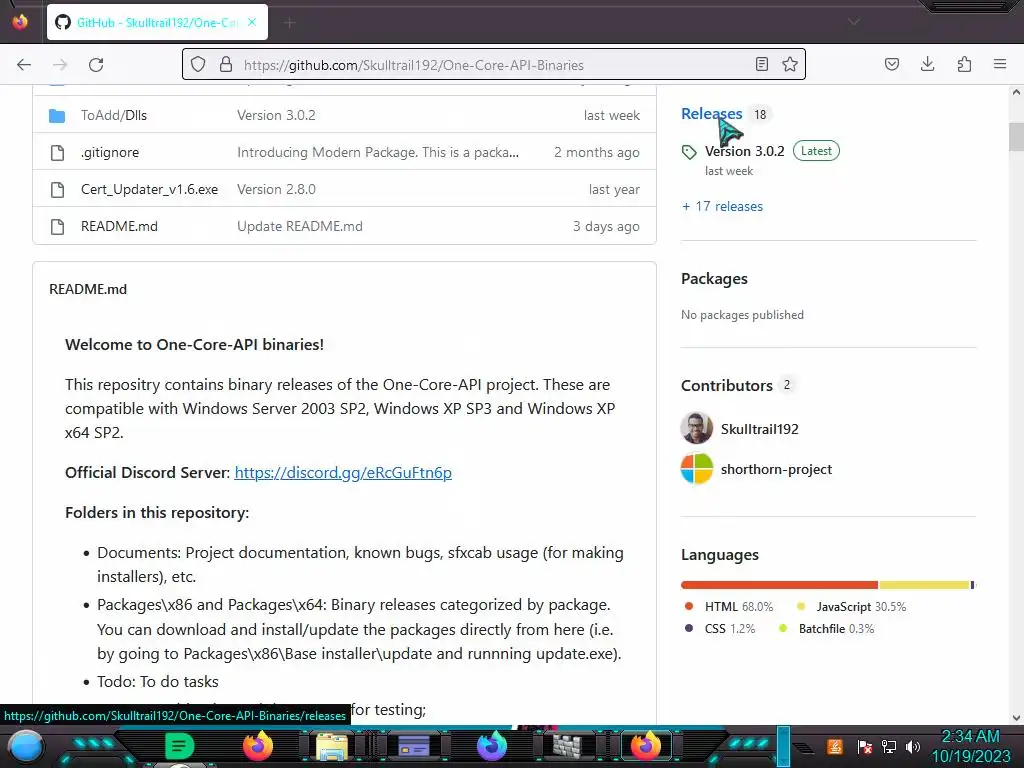Click the Latest release label
The image size is (1024, 768).
click(x=816, y=151)
